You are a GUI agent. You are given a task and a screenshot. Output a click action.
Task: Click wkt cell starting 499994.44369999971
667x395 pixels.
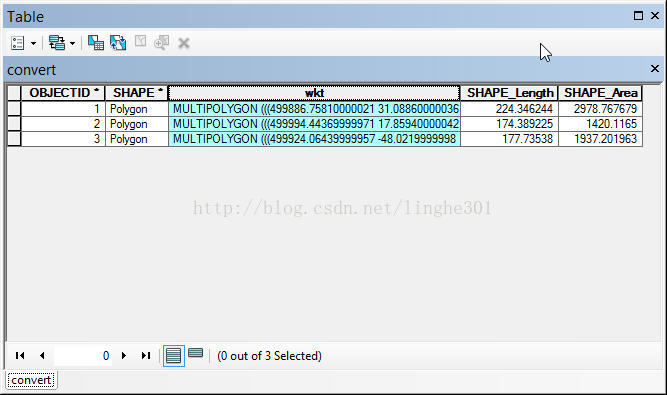pyautogui.click(x=314, y=124)
